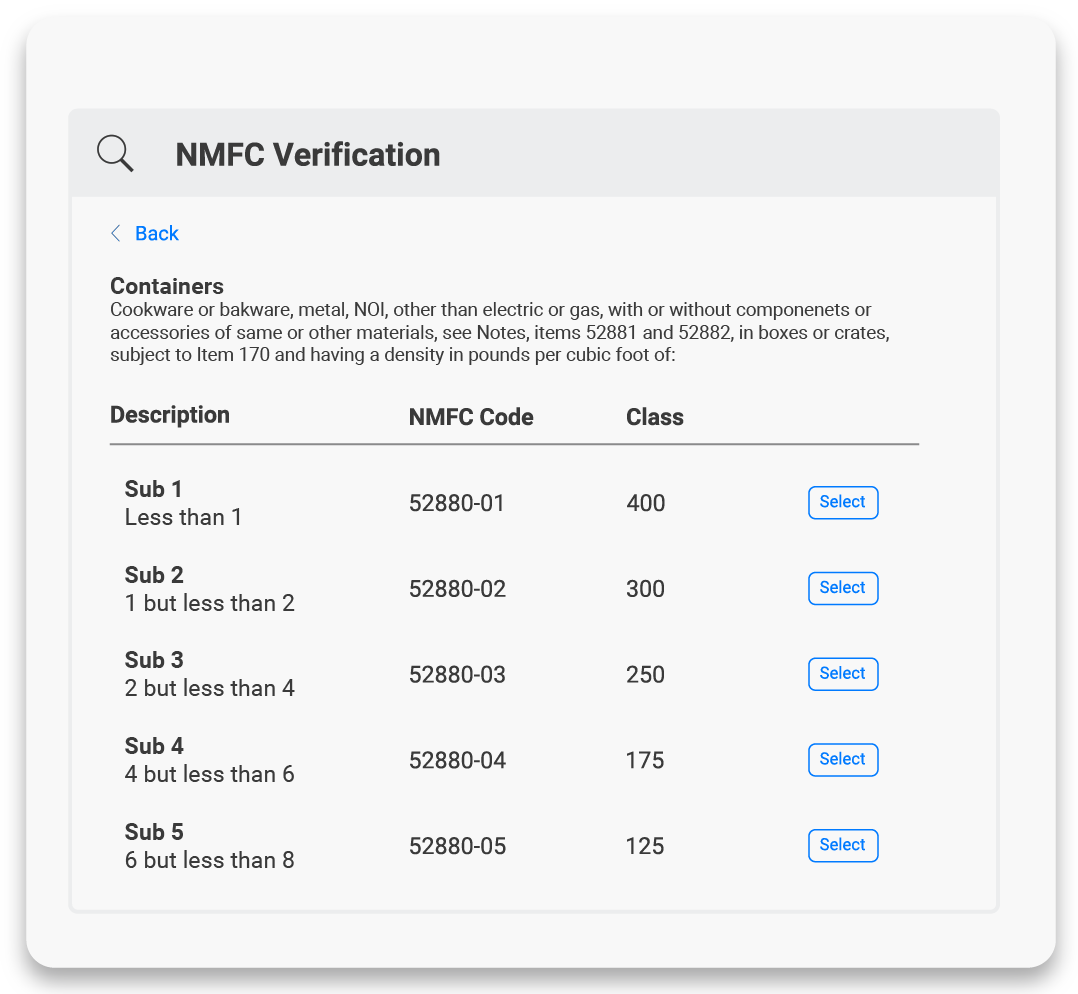Screen dimensions: 1078x994
Task: Select Sub 1 code 52880-01
Action: 843,502
